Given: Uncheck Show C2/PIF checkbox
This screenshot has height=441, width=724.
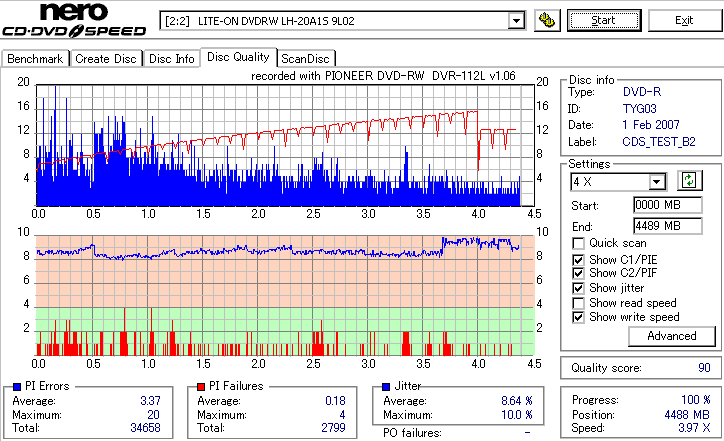Looking at the screenshot, I should (578, 273).
